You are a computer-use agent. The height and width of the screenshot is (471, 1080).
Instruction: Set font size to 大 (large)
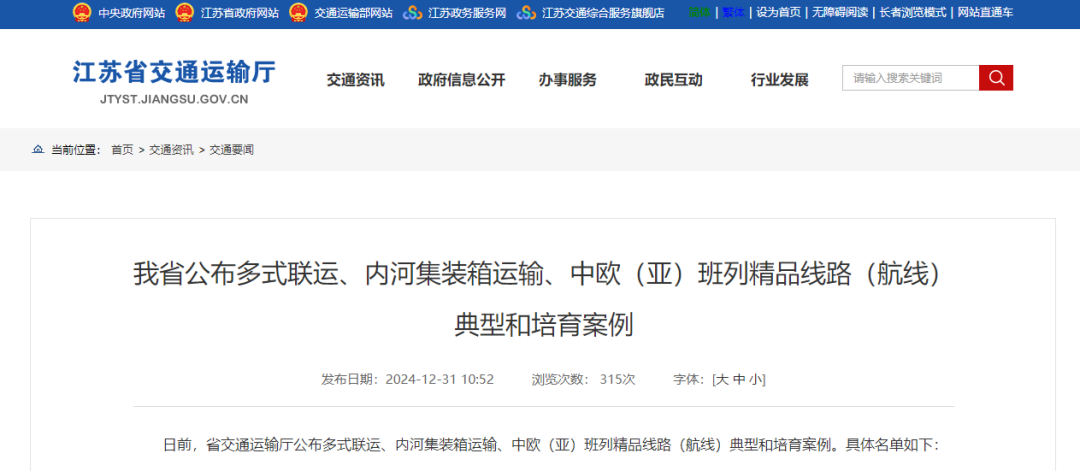pyautogui.click(x=722, y=380)
